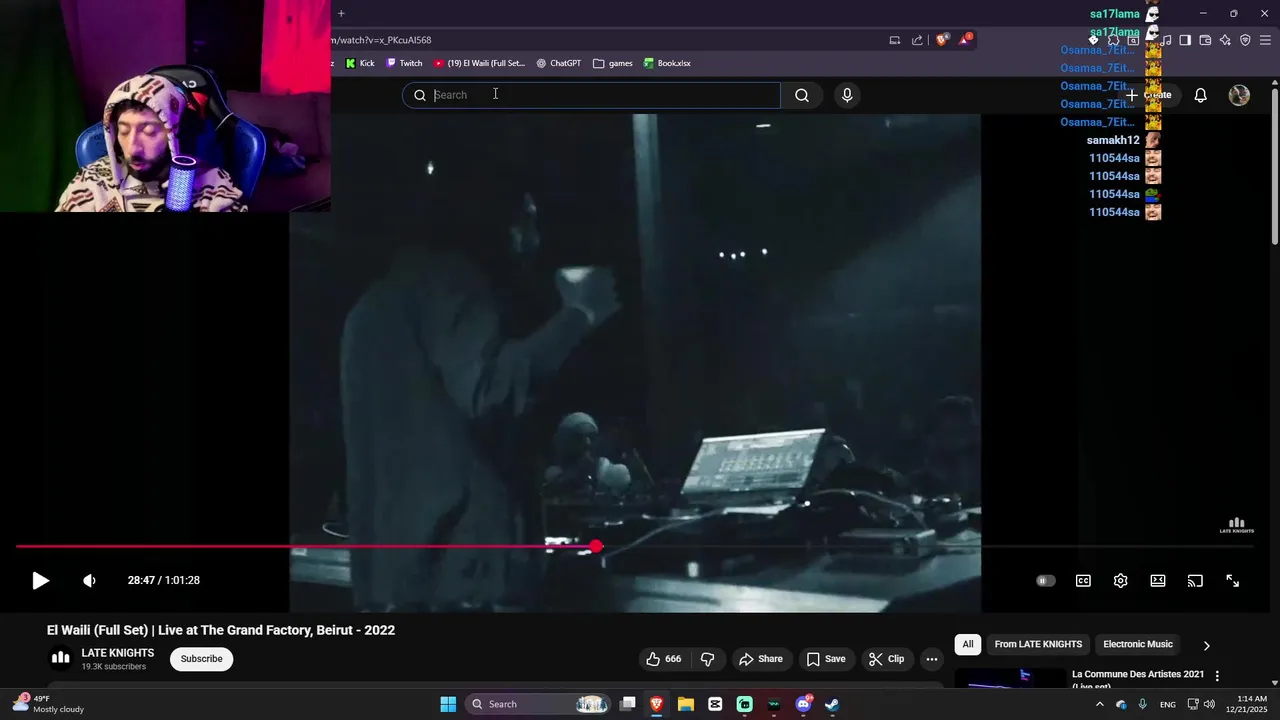
Task: Open more actions three-dot menu
Action: (932, 659)
